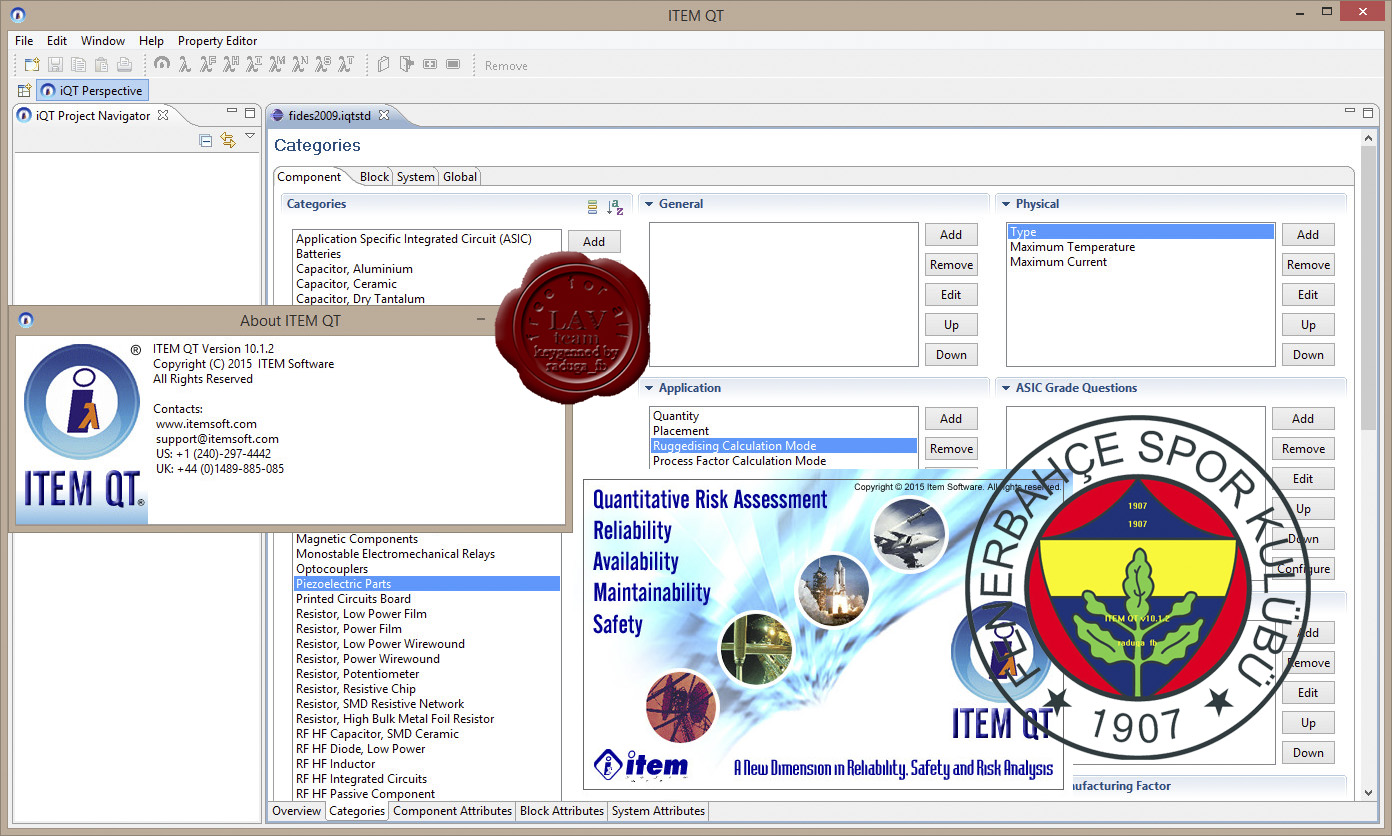
Task: Click the New project toolbar icon
Action: coord(33,65)
